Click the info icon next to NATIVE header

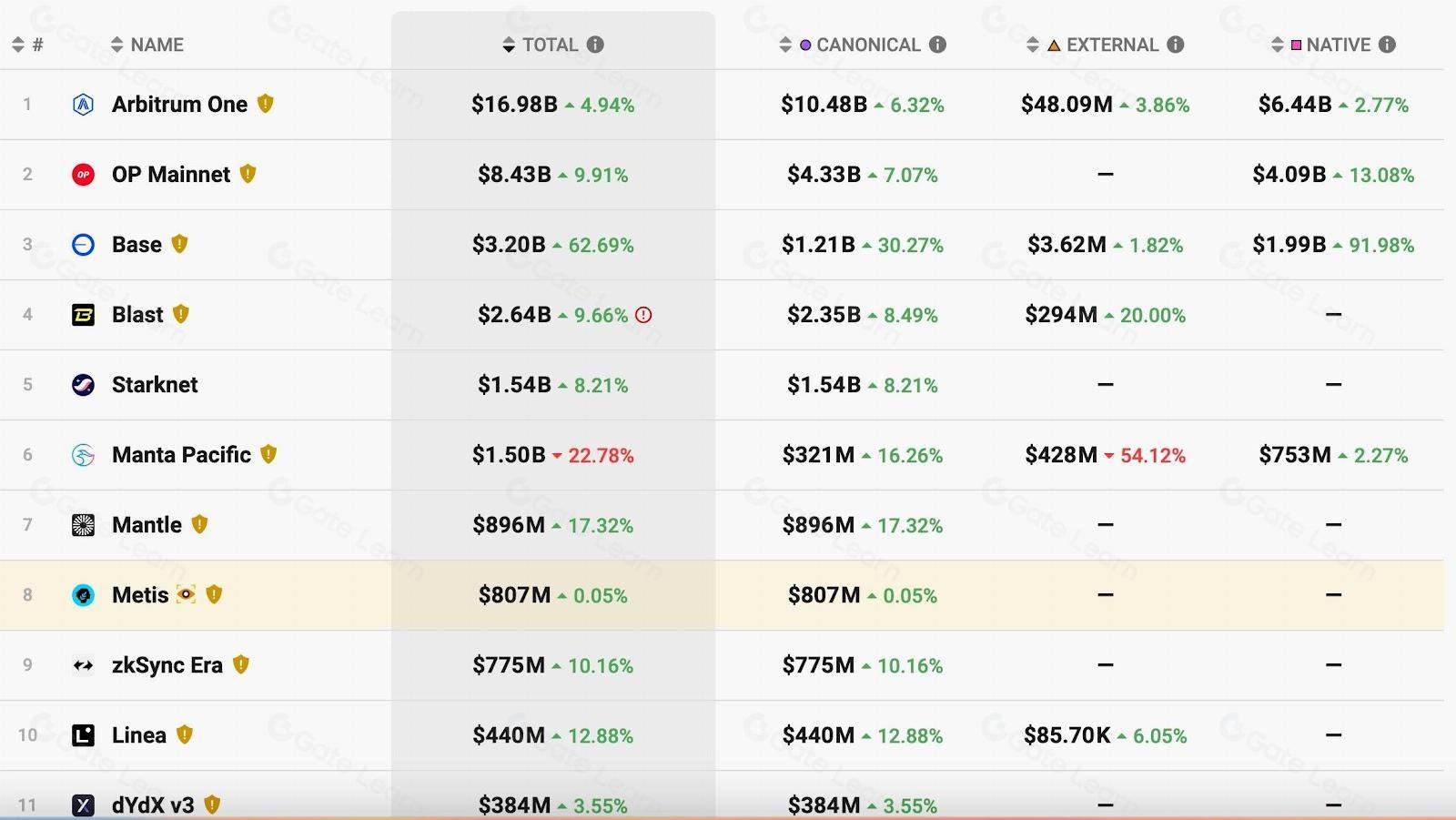coord(1387,45)
